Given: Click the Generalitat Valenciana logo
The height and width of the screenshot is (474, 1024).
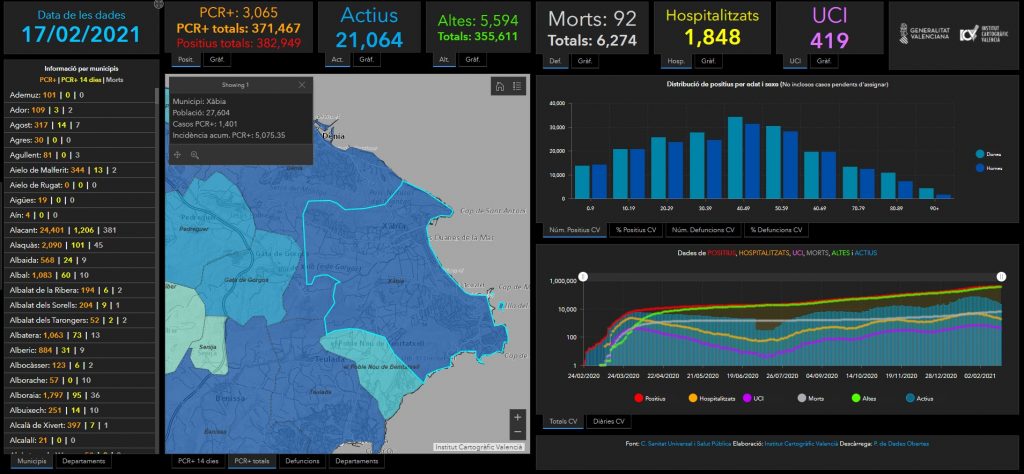Looking at the screenshot, I should [x=923, y=33].
